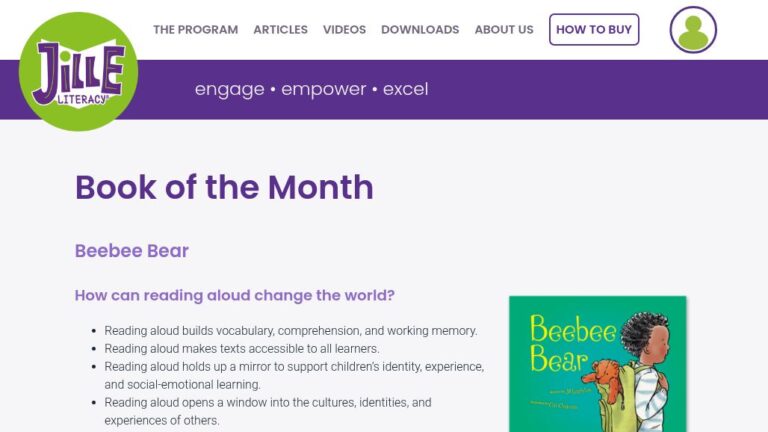Open the user account profile icon
This screenshot has width=768, height=432.
tap(692, 30)
